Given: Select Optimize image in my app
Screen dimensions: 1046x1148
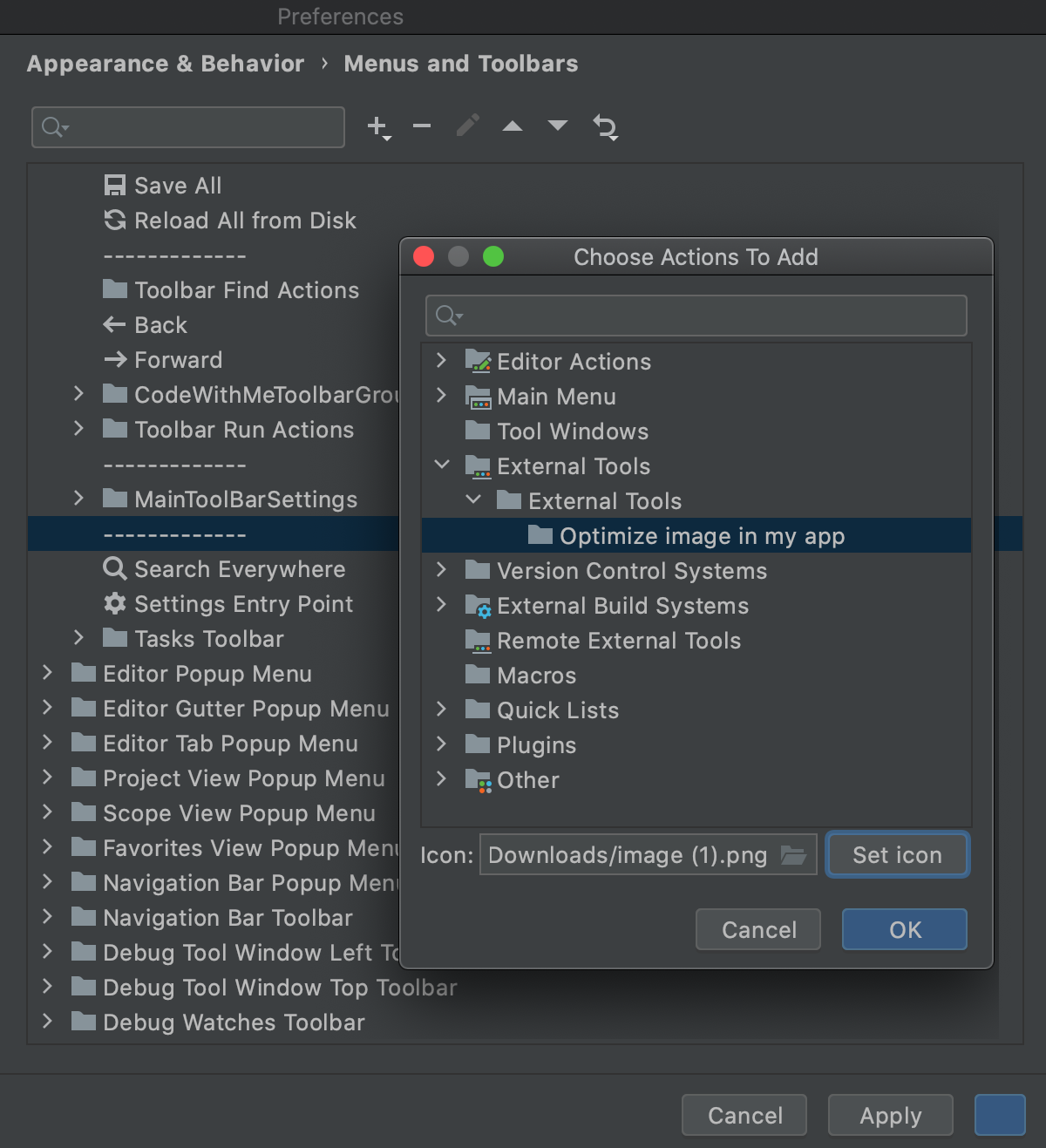Looking at the screenshot, I should click(702, 536).
